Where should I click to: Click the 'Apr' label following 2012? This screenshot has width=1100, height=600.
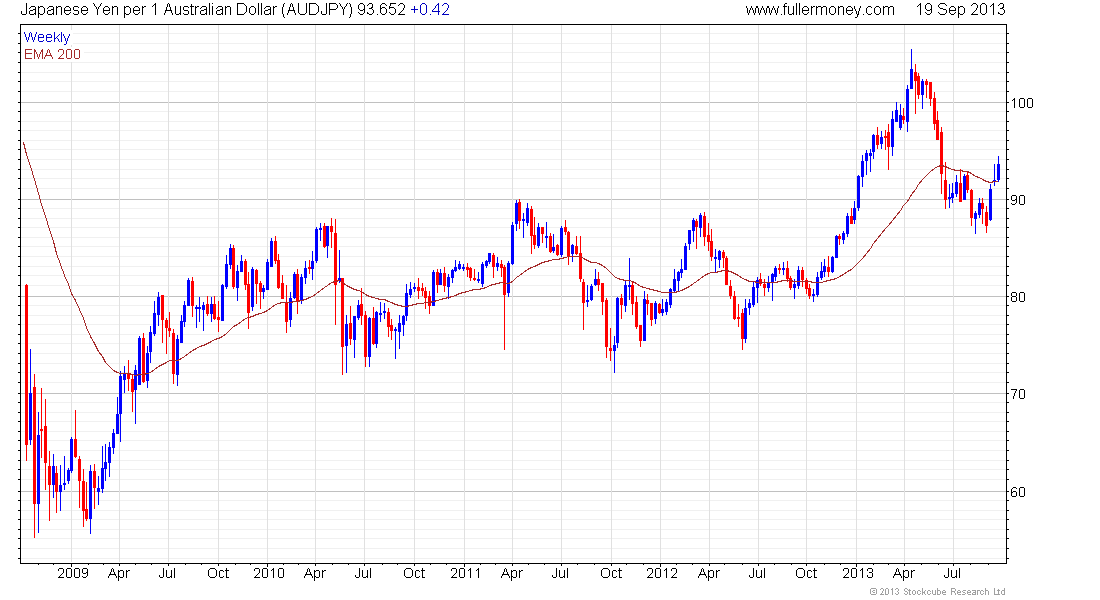click(x=709, y=574)
